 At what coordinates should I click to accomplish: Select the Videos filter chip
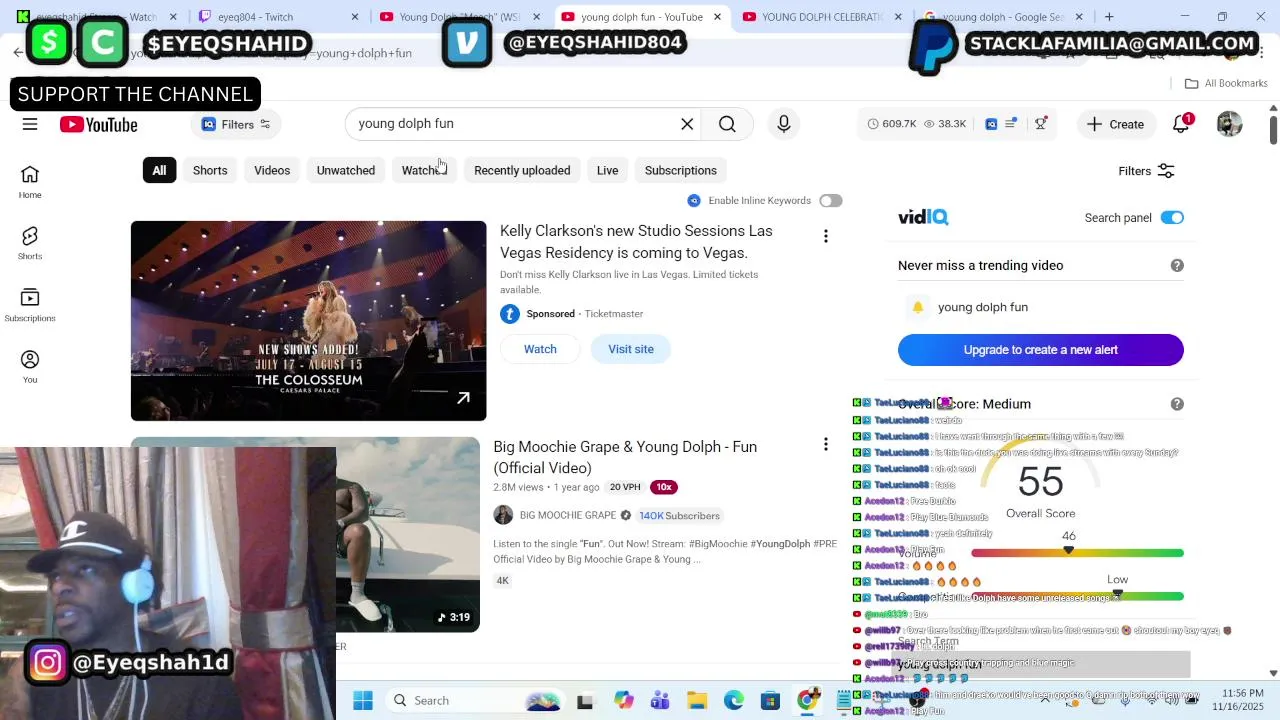(x=272, y=170)
